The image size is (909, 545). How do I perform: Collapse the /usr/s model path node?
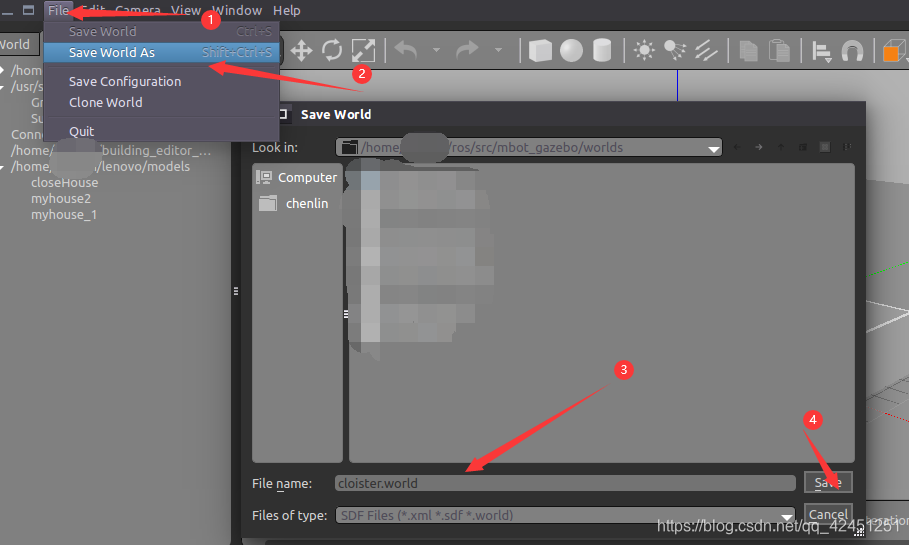pyautogui.click(x=2, y=87)
